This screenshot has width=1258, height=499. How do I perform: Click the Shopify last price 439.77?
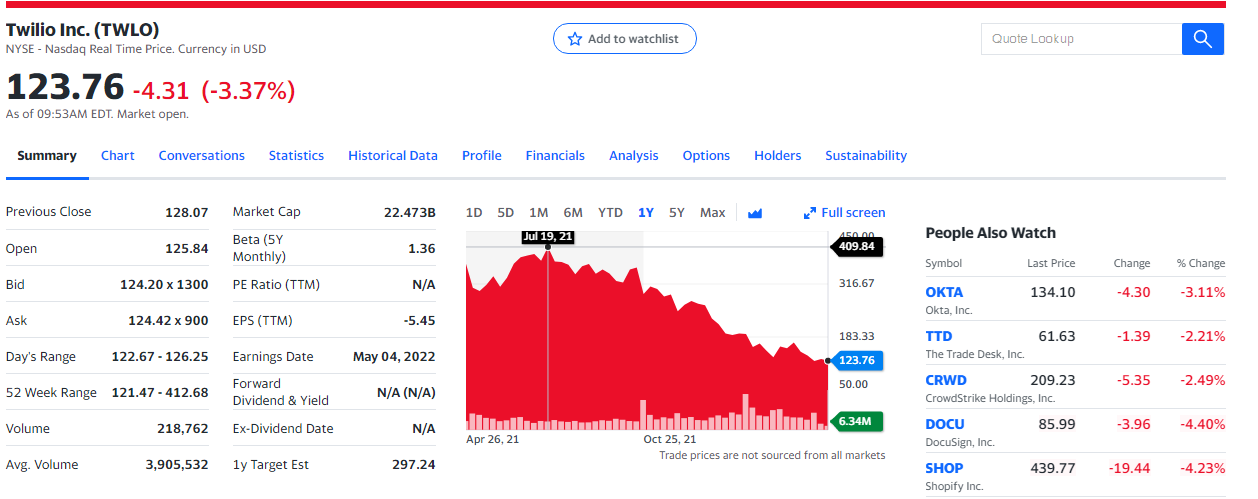tap(1053, 468)
